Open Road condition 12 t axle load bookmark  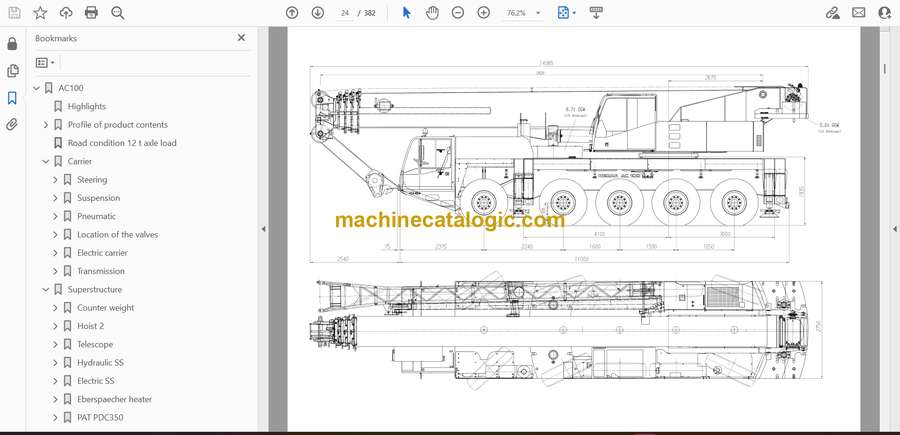(x=122, y=143)
